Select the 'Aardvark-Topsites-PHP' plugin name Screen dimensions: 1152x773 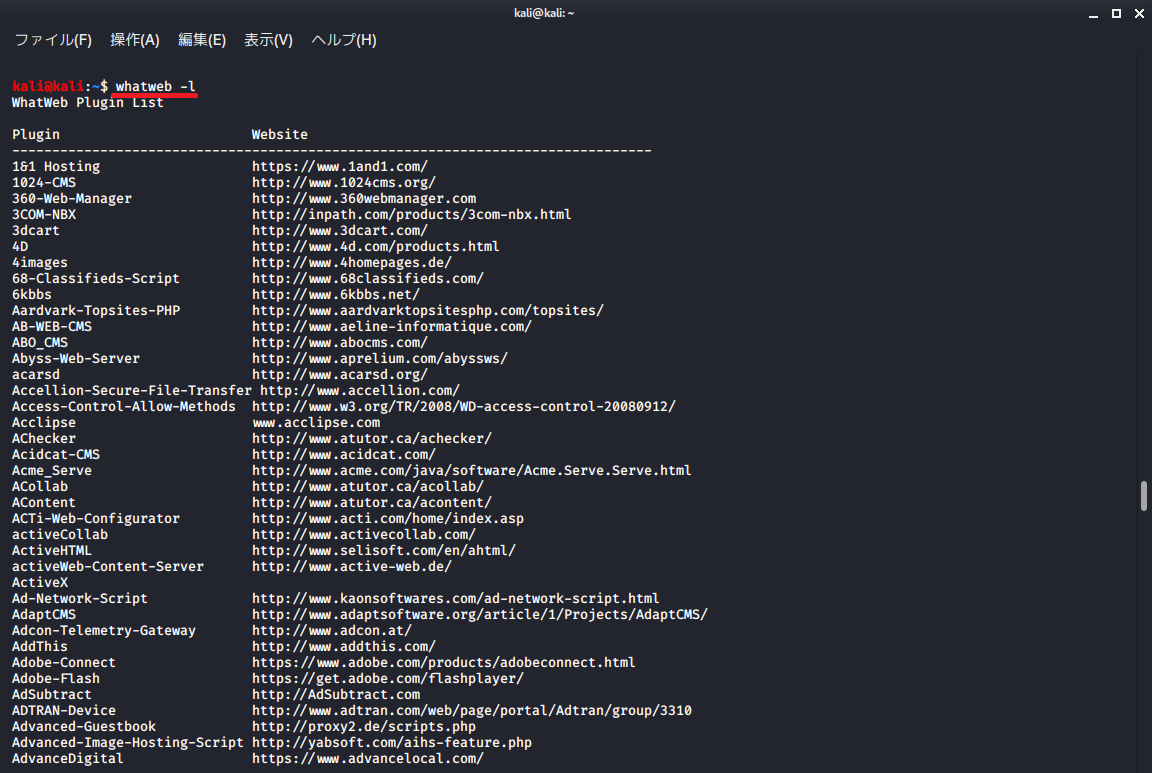point(96,311)
